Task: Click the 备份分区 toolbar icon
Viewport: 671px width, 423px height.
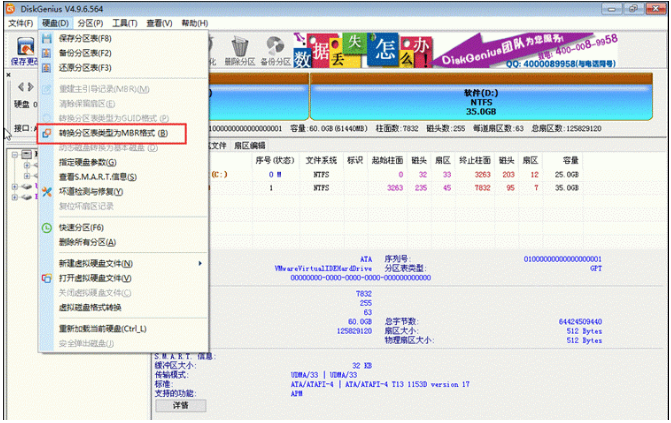Action: click(274, 50)
